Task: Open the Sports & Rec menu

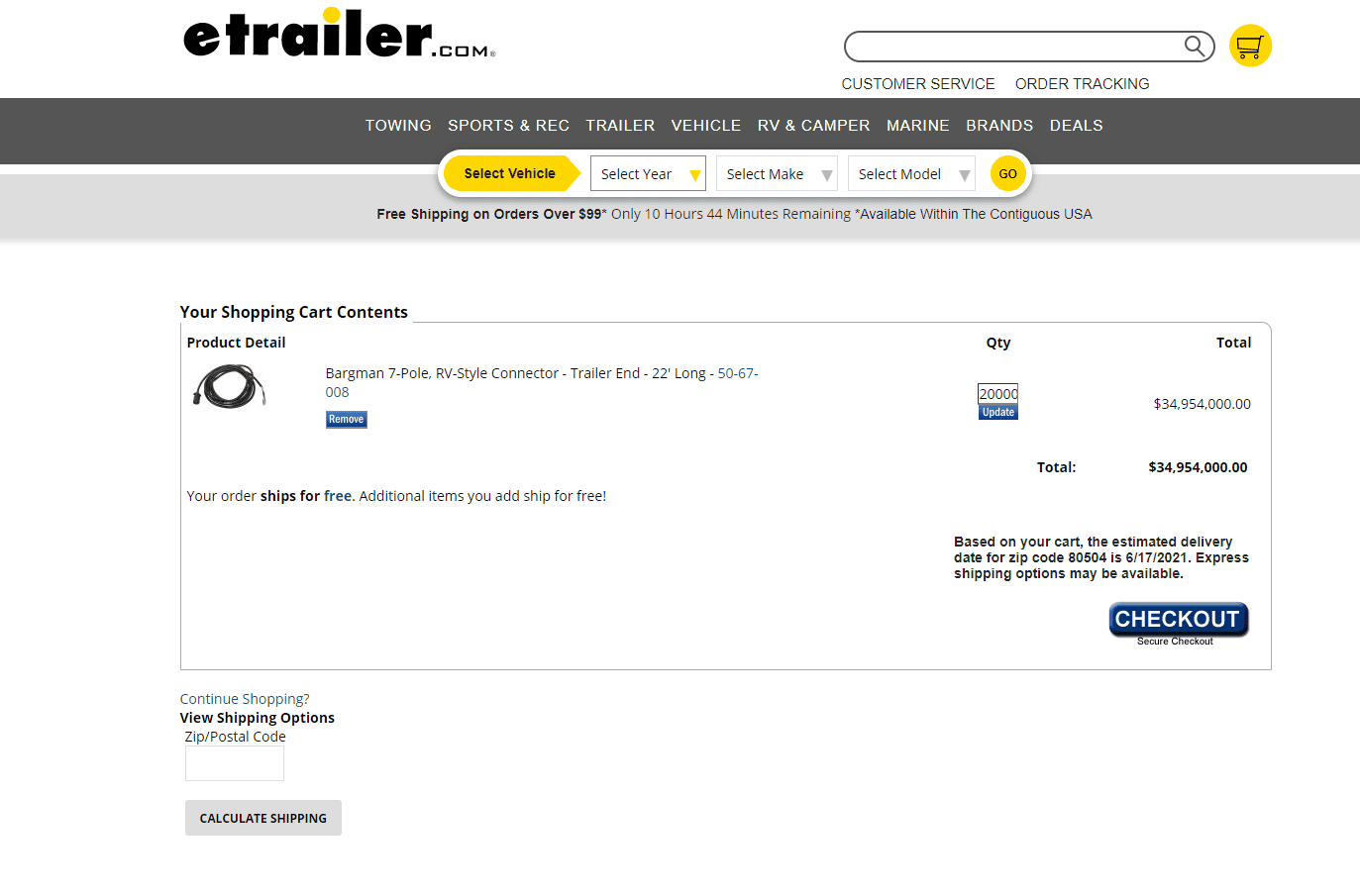Action: 508,126
